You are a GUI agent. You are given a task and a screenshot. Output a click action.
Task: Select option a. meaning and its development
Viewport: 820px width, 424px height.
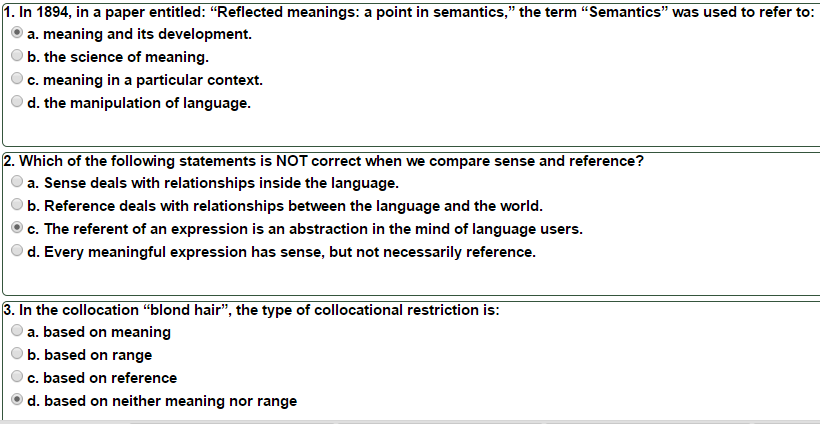(17, 33)
